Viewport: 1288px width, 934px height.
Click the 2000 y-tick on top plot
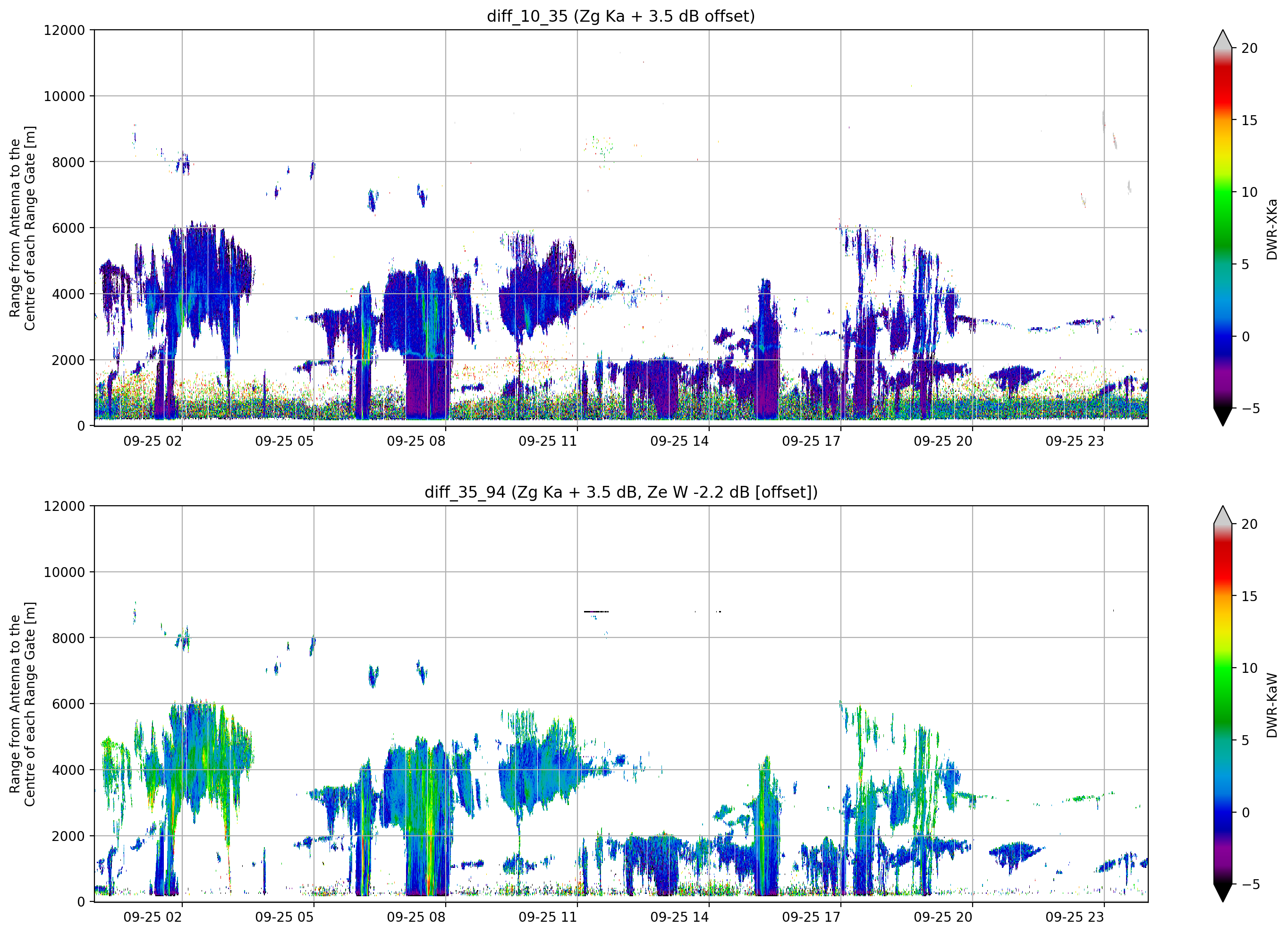69,360
